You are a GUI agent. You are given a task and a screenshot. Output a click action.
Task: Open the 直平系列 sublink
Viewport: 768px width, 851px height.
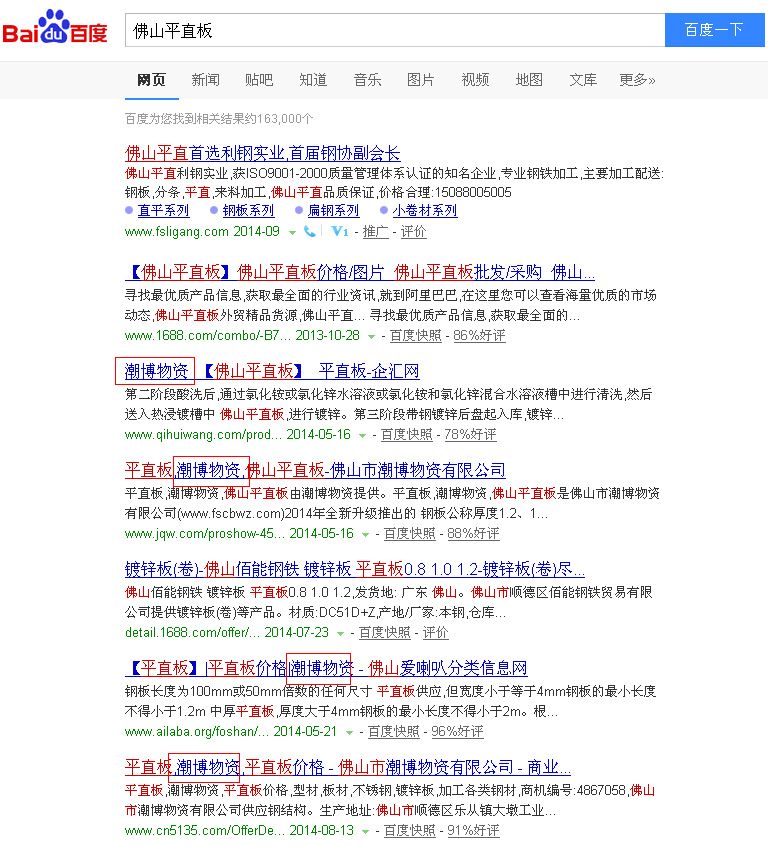pyautogui.click(x=163, y=211)
